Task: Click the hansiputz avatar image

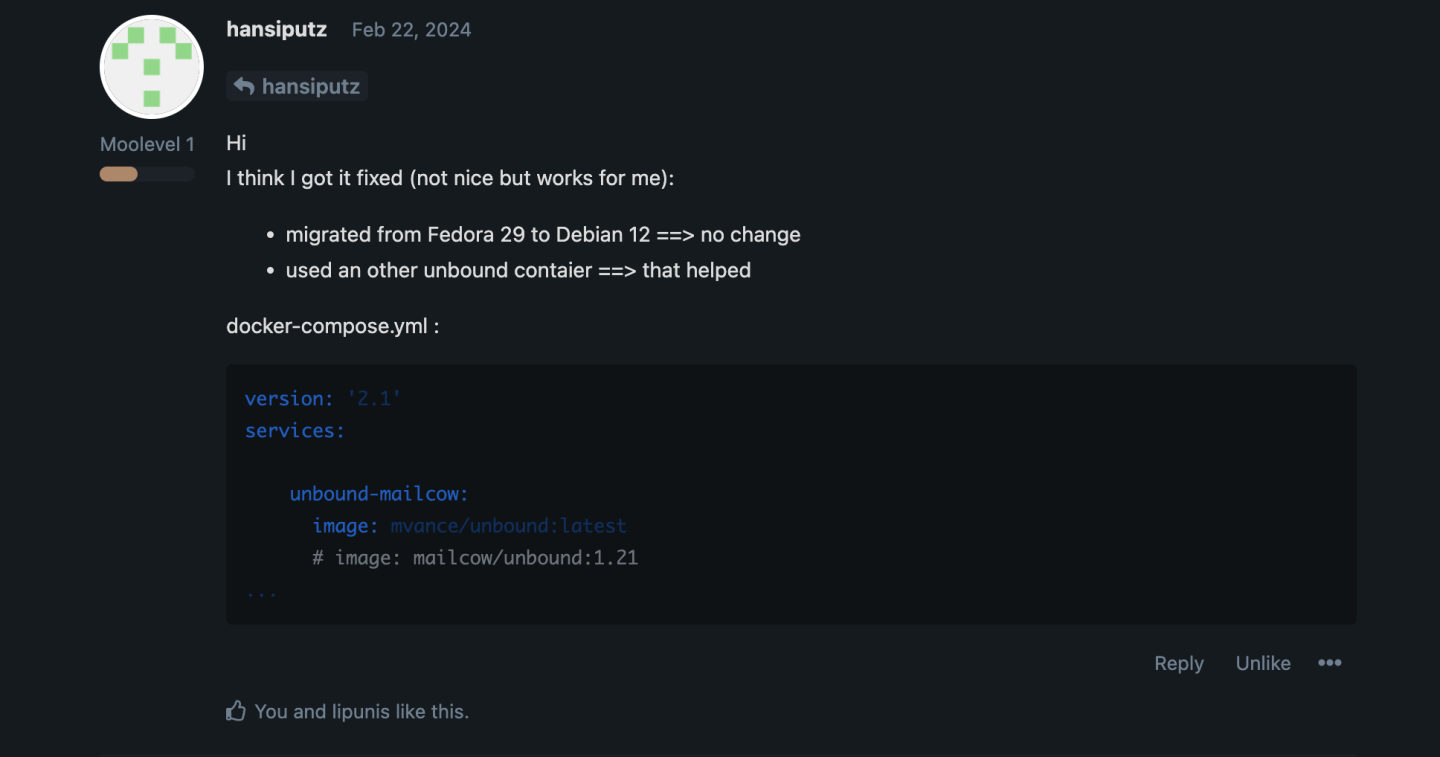Action: [x=152, y=67]
